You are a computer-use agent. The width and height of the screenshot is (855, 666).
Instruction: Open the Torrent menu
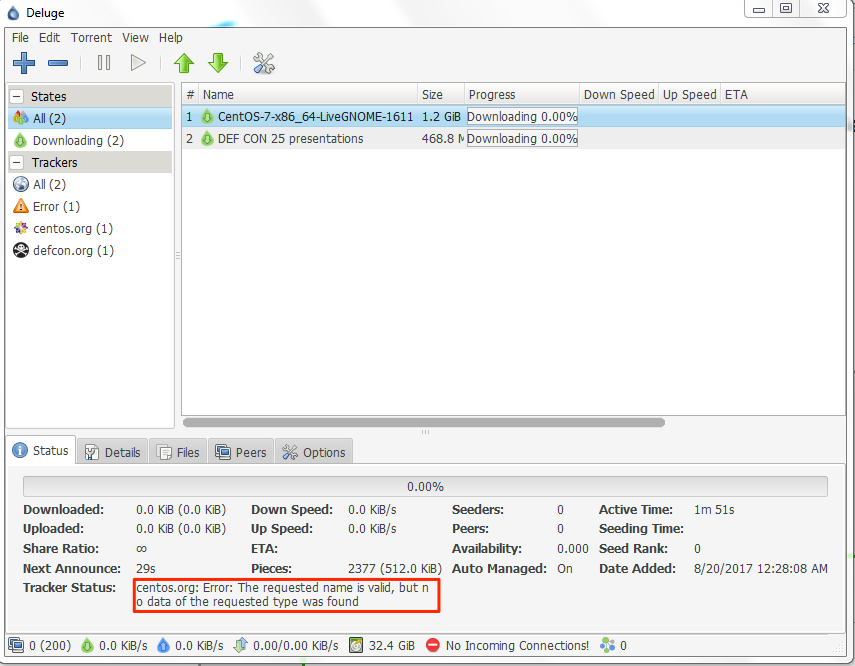91,38
